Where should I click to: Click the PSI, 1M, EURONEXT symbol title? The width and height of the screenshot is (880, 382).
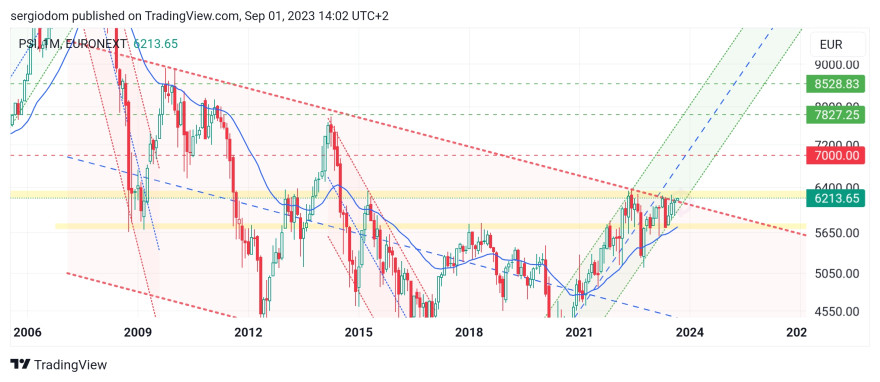coord(72,44)
